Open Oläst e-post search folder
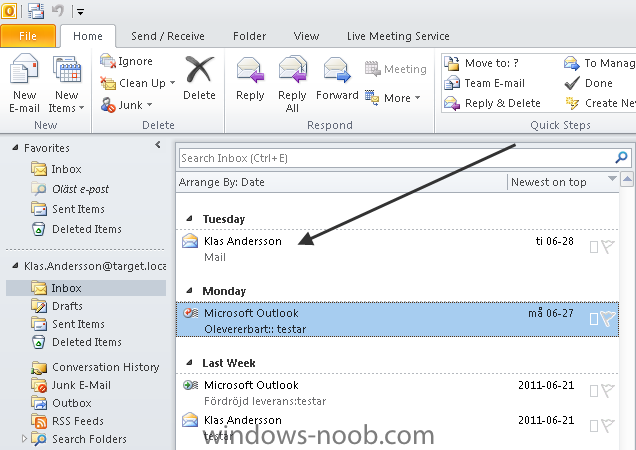 [71, 189]
